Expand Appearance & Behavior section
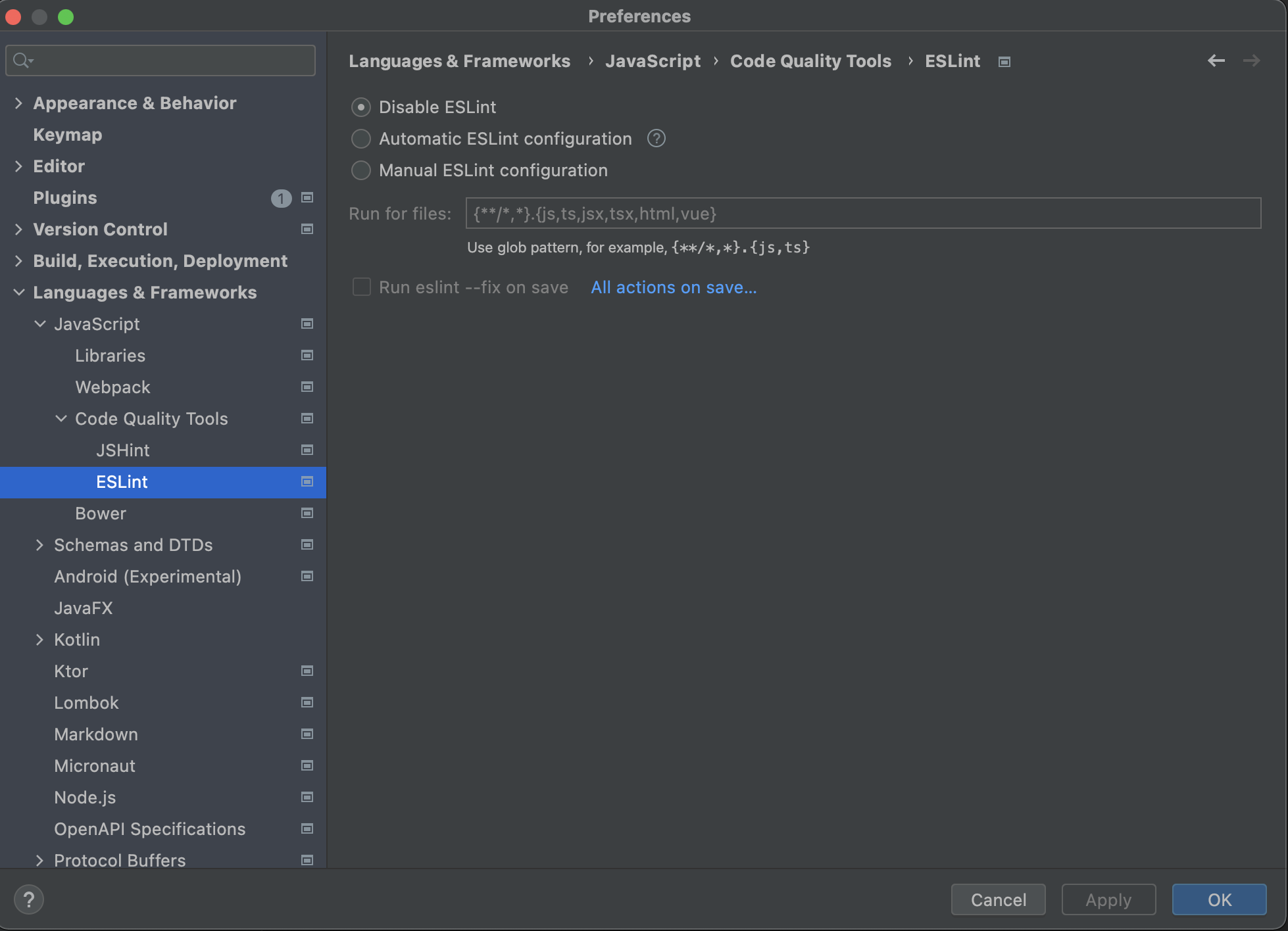The height and width of the screenshot is (931, 1288). click(x=18, y=103)
